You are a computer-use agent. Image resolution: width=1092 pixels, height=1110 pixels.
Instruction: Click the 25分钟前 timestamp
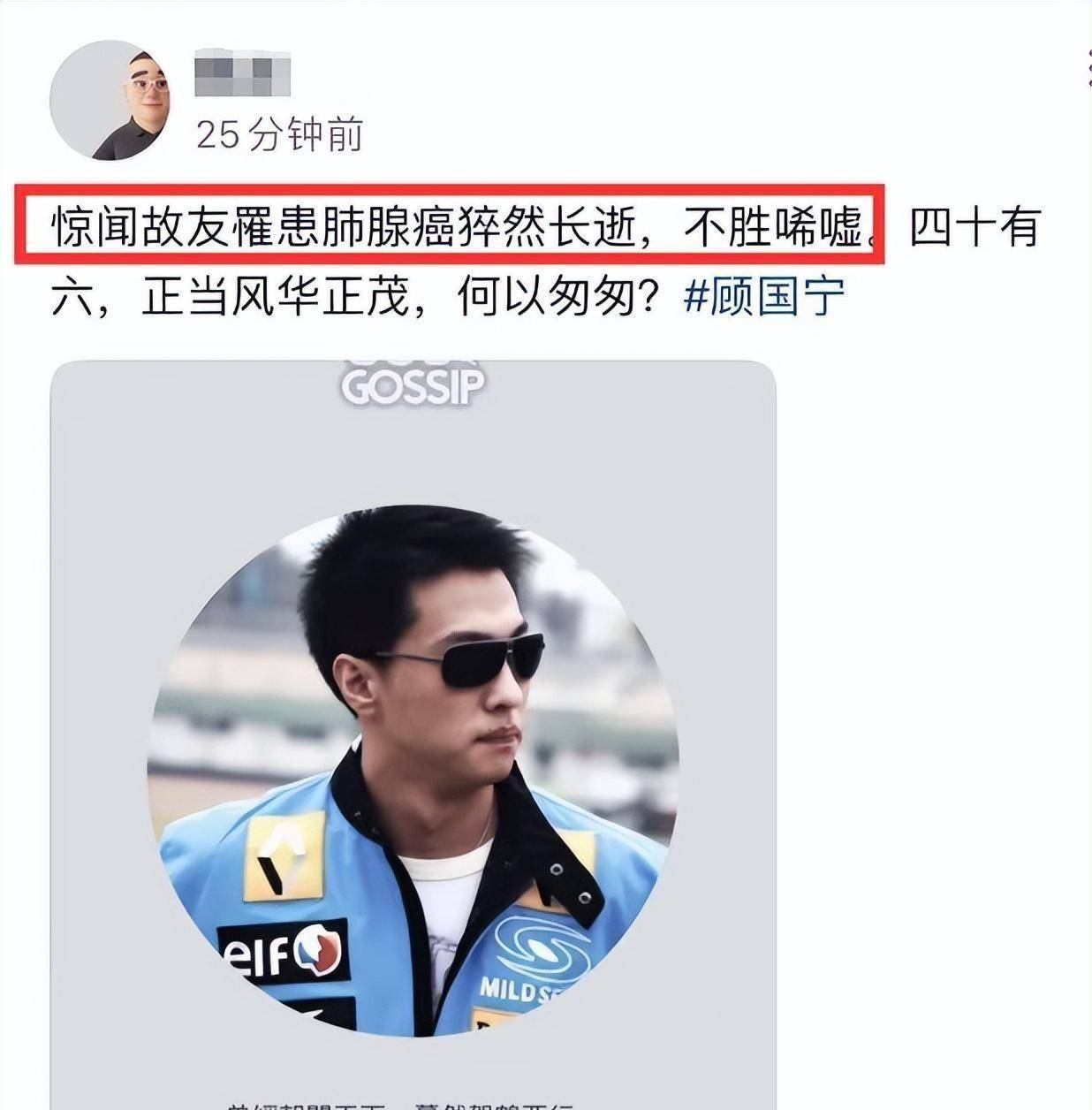pyautogui.click(x=279, y=134)
